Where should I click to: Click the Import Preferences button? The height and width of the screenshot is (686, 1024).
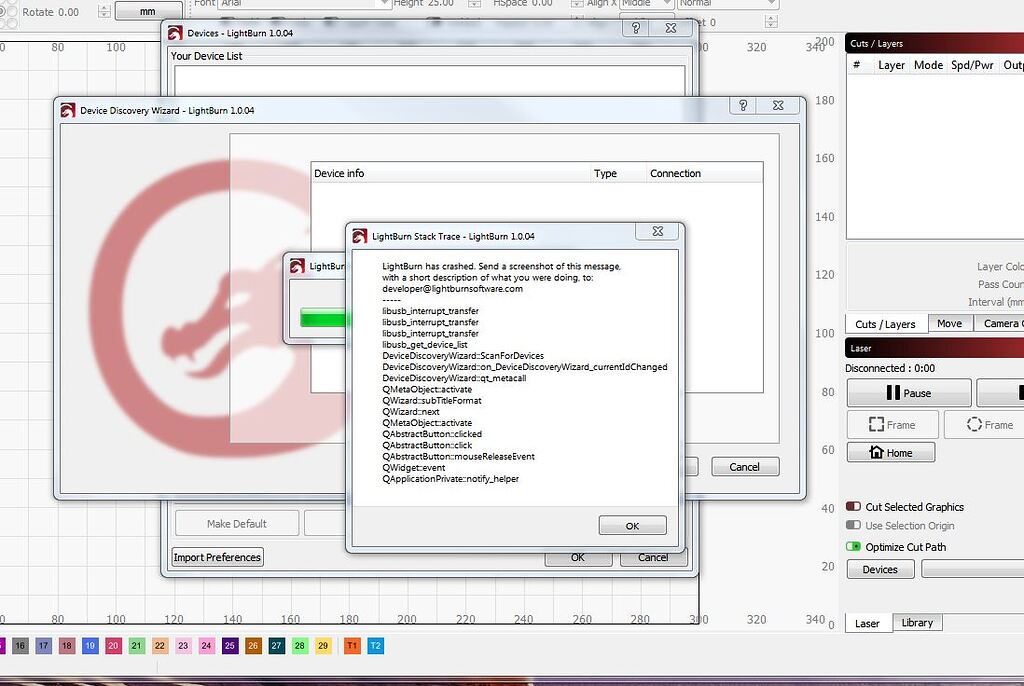pyautogui.click(x=216, y=557)
